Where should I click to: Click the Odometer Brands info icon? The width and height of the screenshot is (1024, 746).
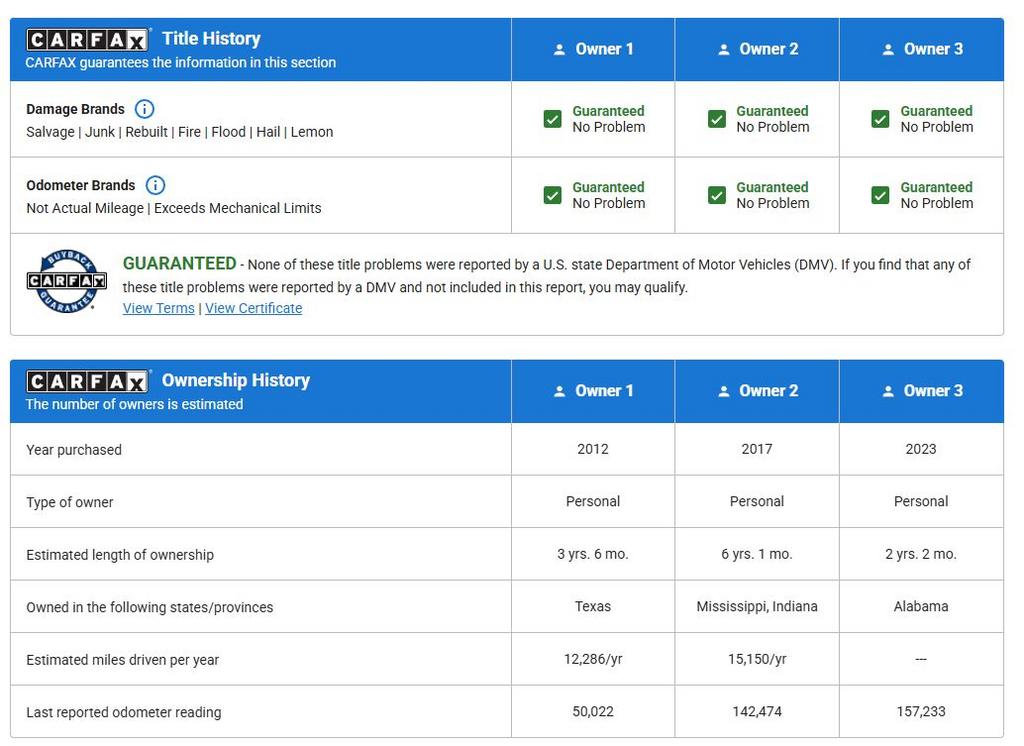[155, 185]
